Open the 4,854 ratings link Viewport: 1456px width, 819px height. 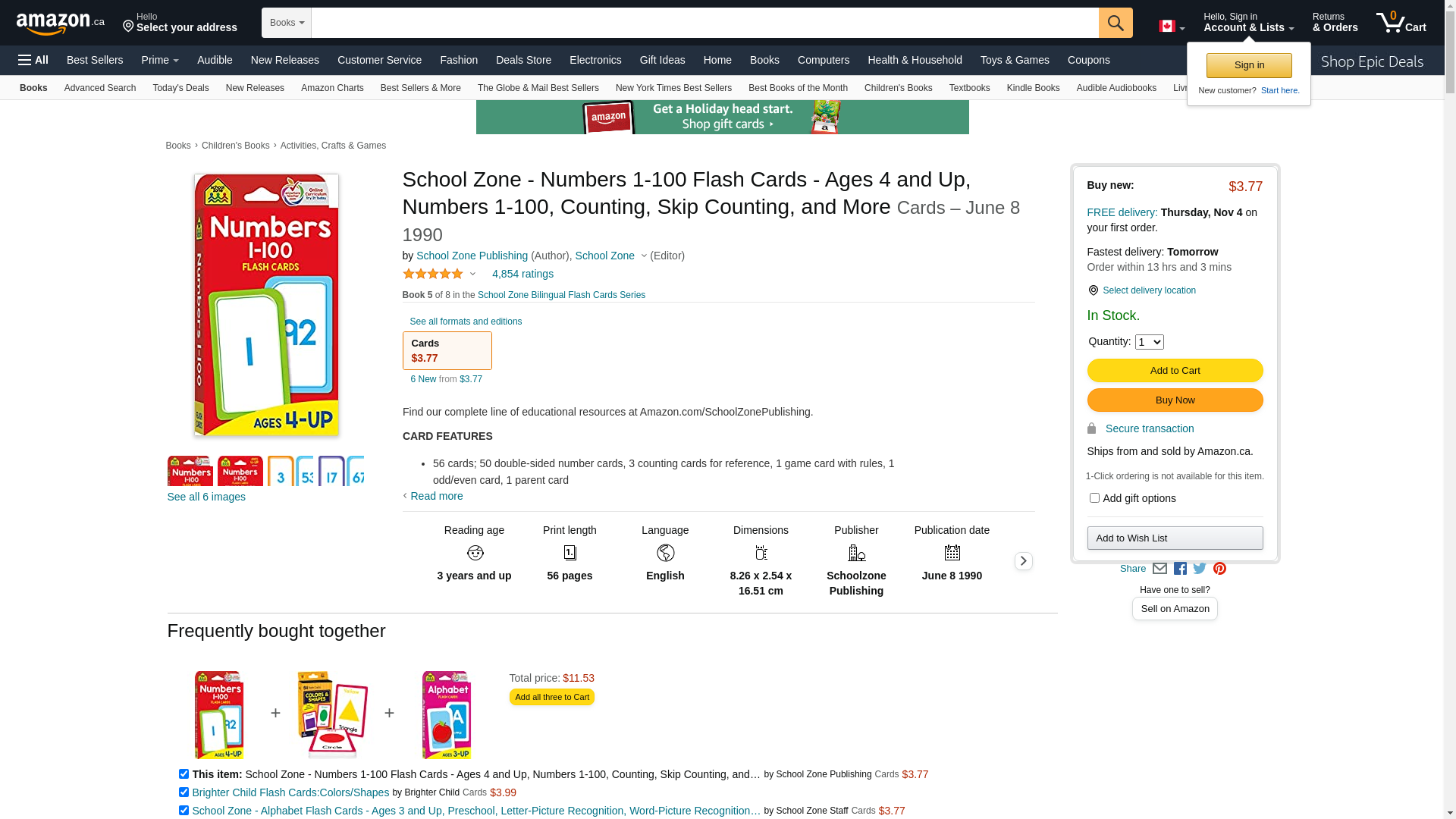click(522, 274)
